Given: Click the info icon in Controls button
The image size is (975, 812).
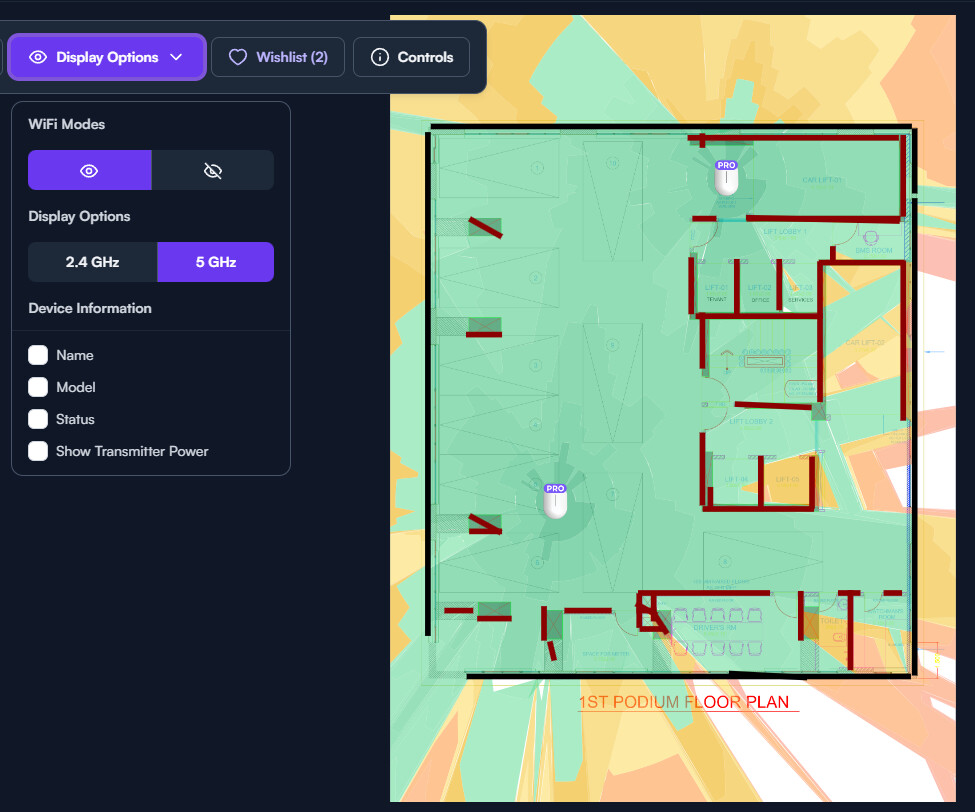Looking at the screenshot, I should (379, 57).
